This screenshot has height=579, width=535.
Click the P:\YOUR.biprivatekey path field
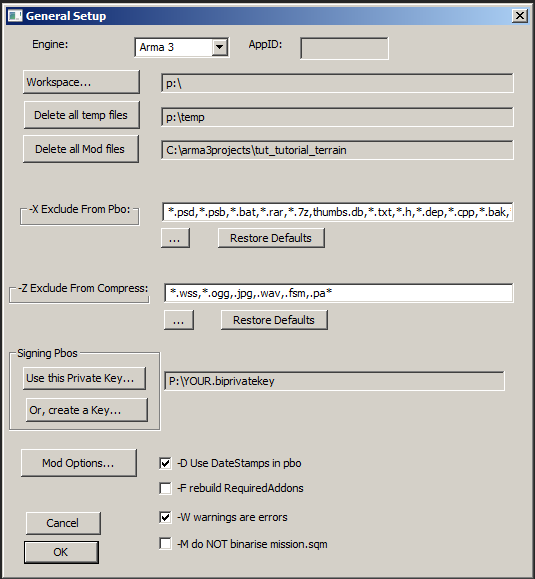[334, 381]
